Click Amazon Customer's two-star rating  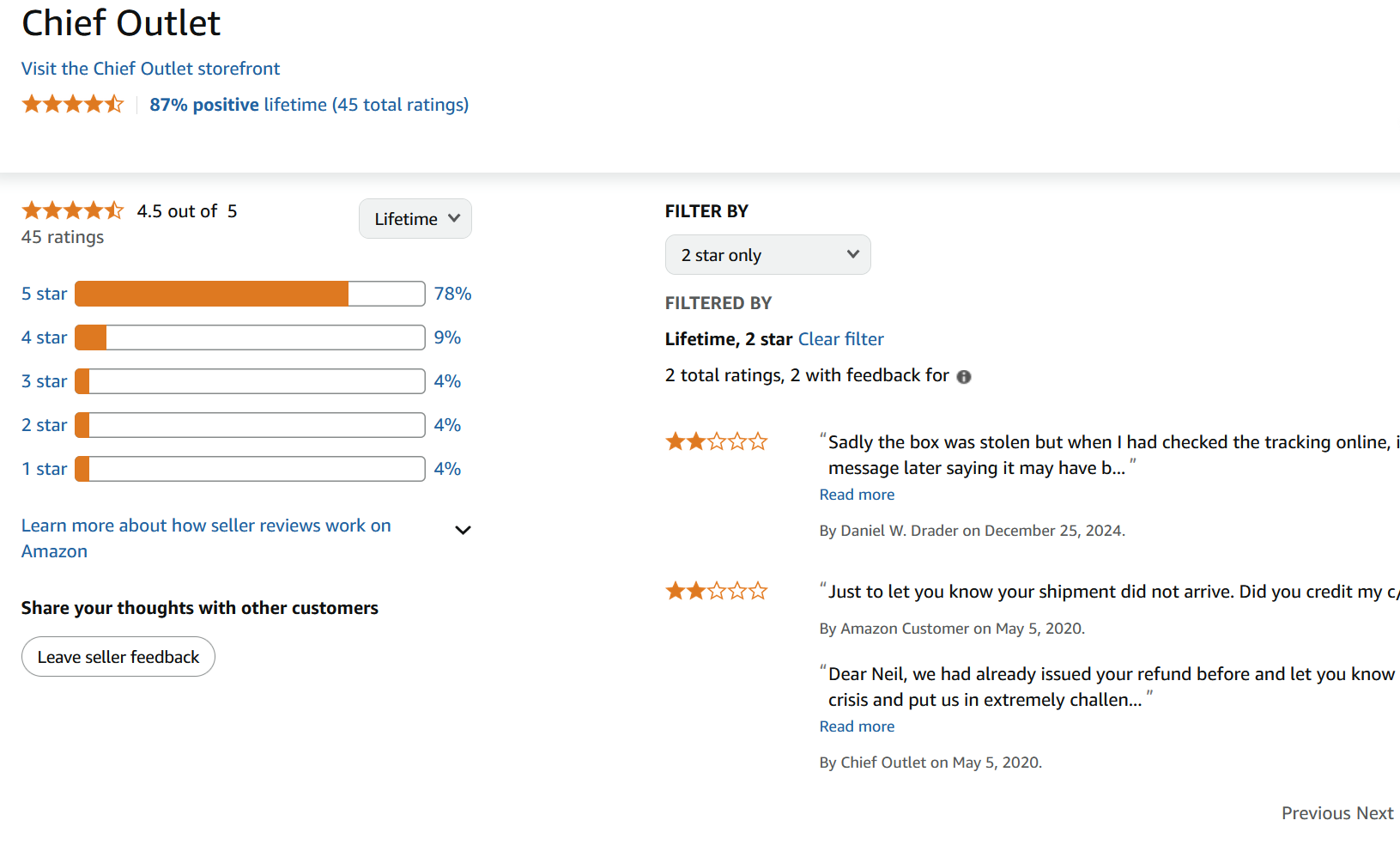click(x=716, y=592)
